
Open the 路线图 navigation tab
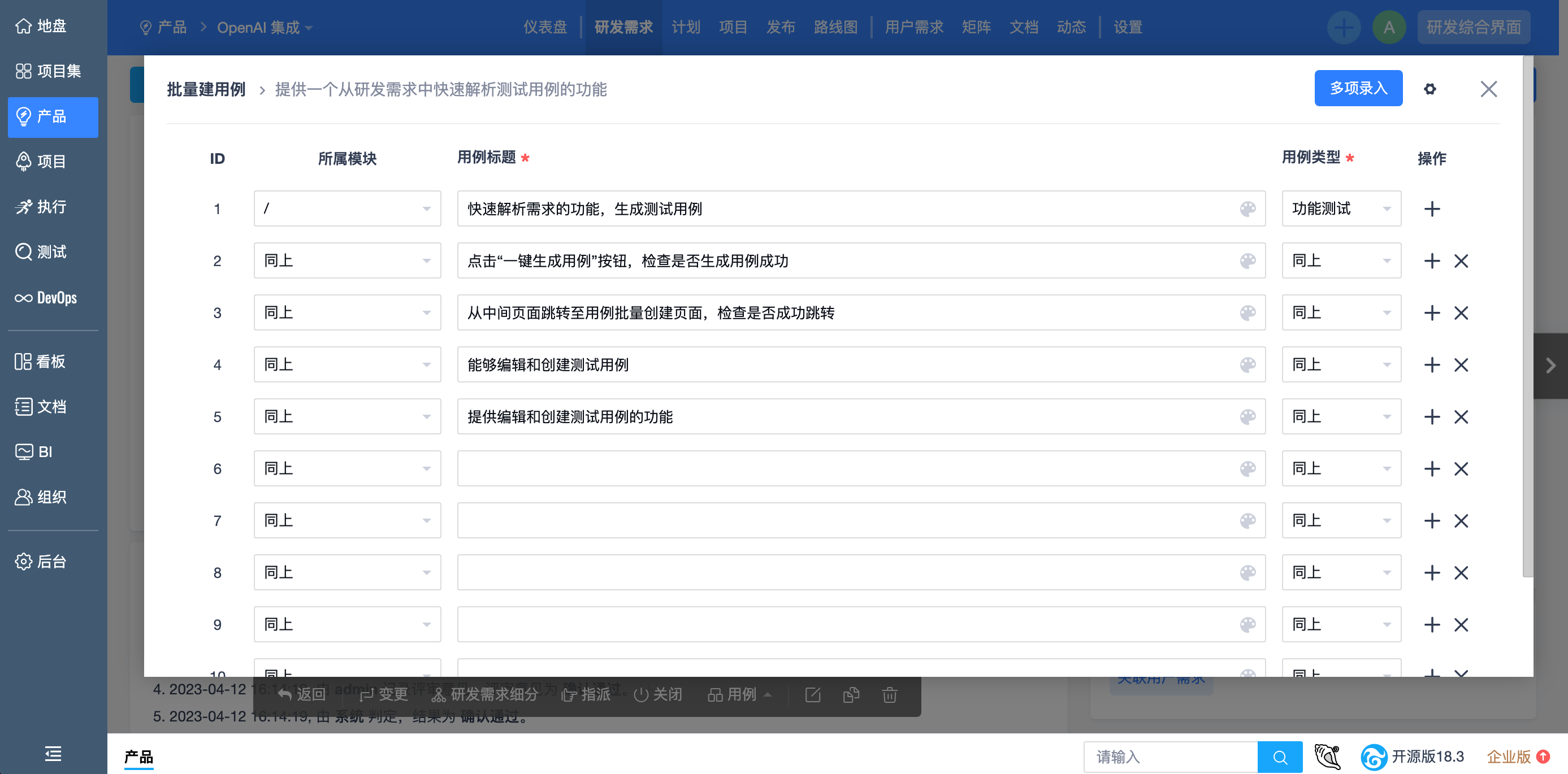835,27
